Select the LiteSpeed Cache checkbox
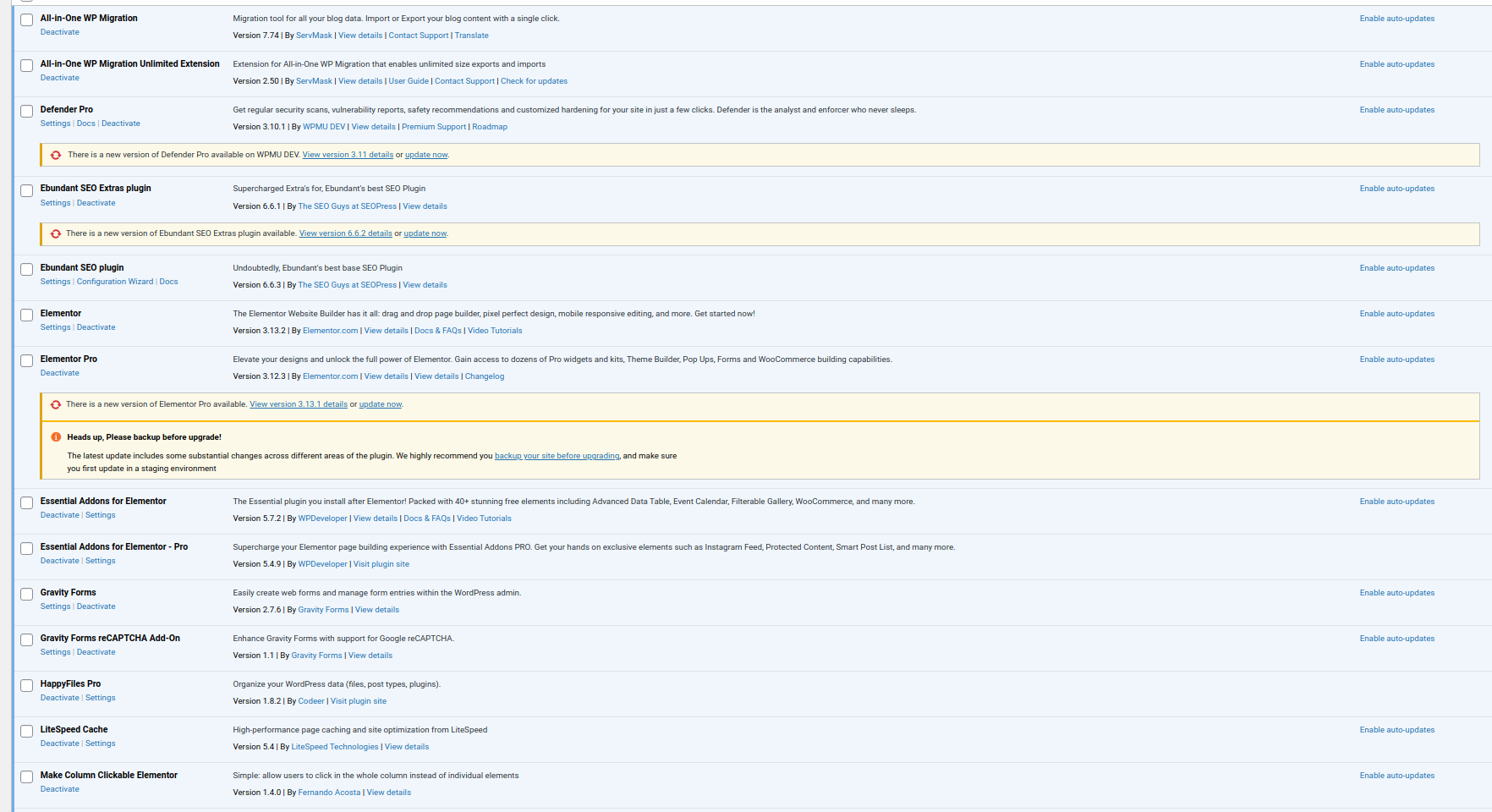The image size is (1492, 812). click(x=27, y=731)
